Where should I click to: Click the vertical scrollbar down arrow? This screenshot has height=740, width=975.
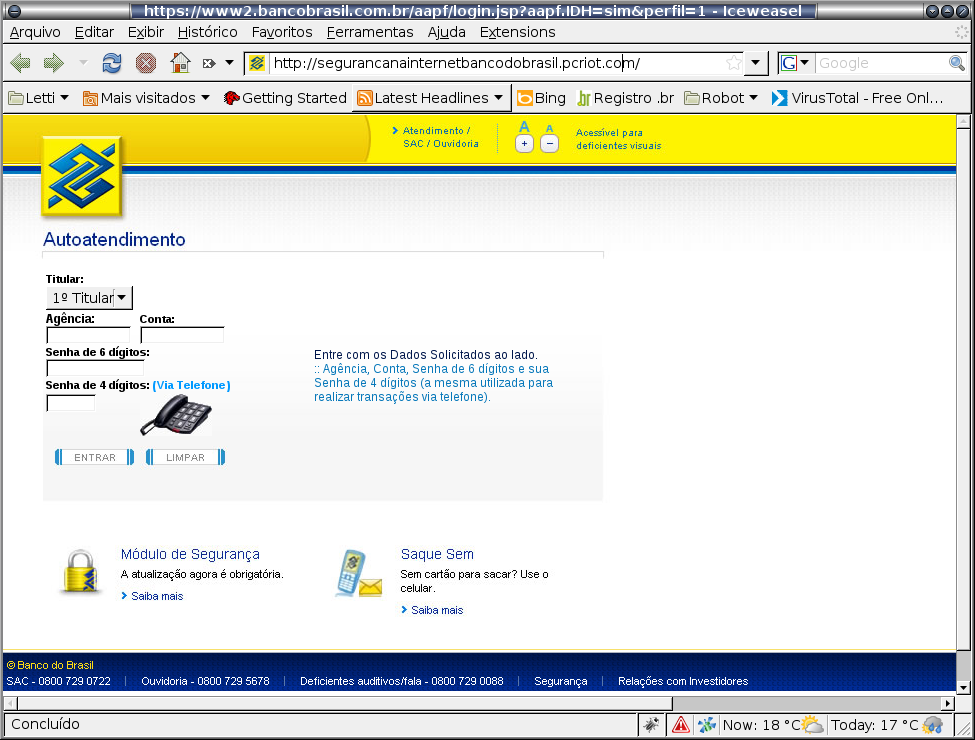963,687
